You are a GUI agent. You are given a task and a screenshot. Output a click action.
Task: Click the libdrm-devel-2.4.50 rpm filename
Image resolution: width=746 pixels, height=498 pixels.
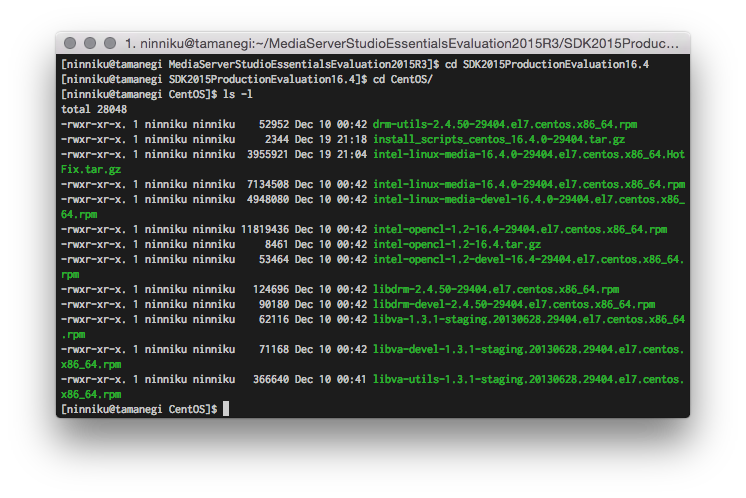click(514, 304)
